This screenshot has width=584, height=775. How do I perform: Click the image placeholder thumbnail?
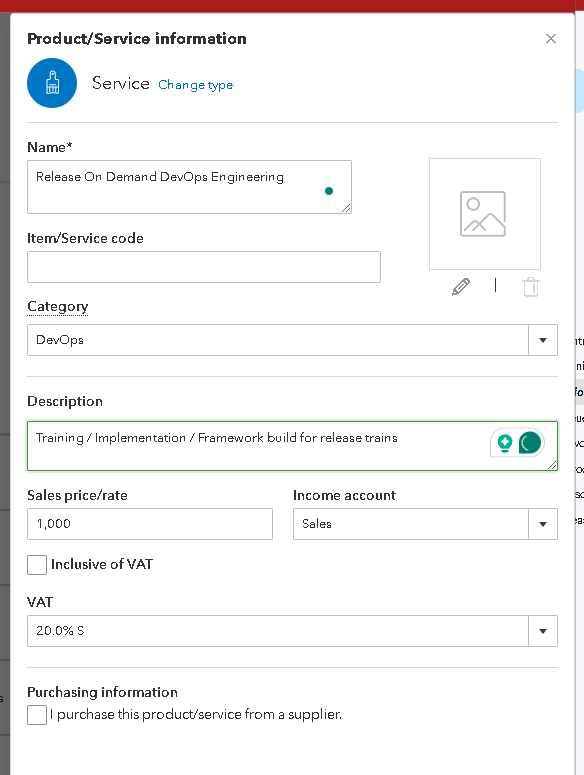485,214
